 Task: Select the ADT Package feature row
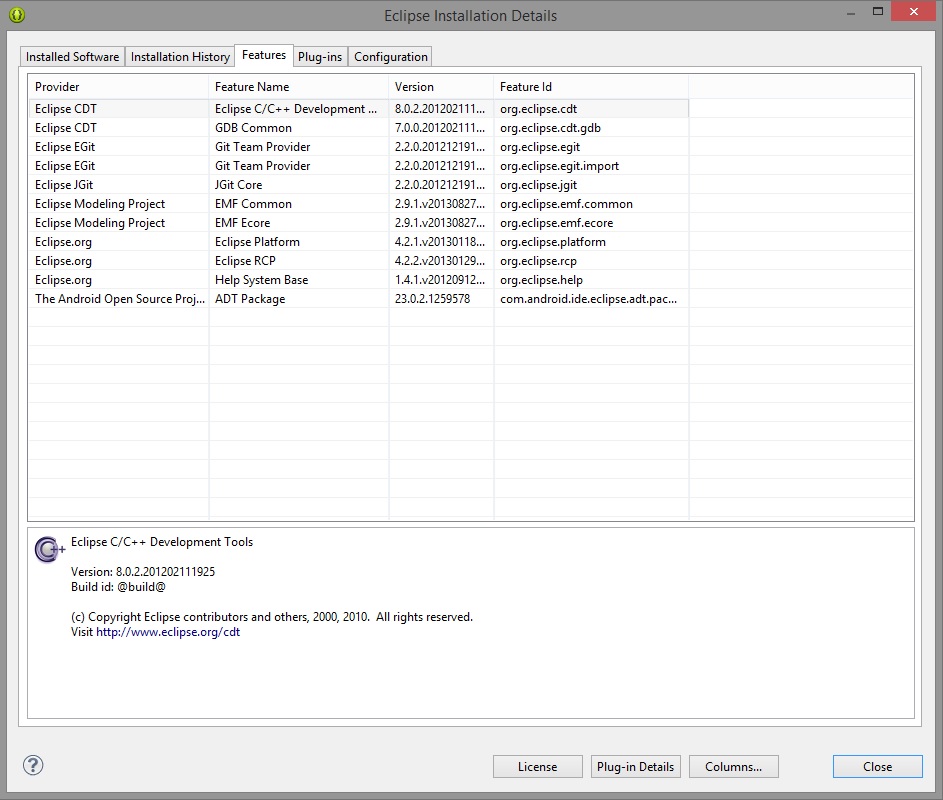click(358, 299)
